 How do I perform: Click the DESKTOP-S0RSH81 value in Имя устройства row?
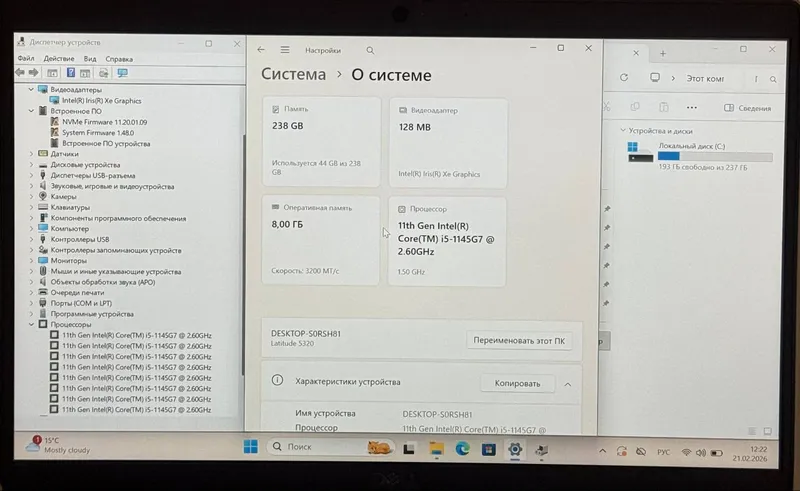pos(437,414)
